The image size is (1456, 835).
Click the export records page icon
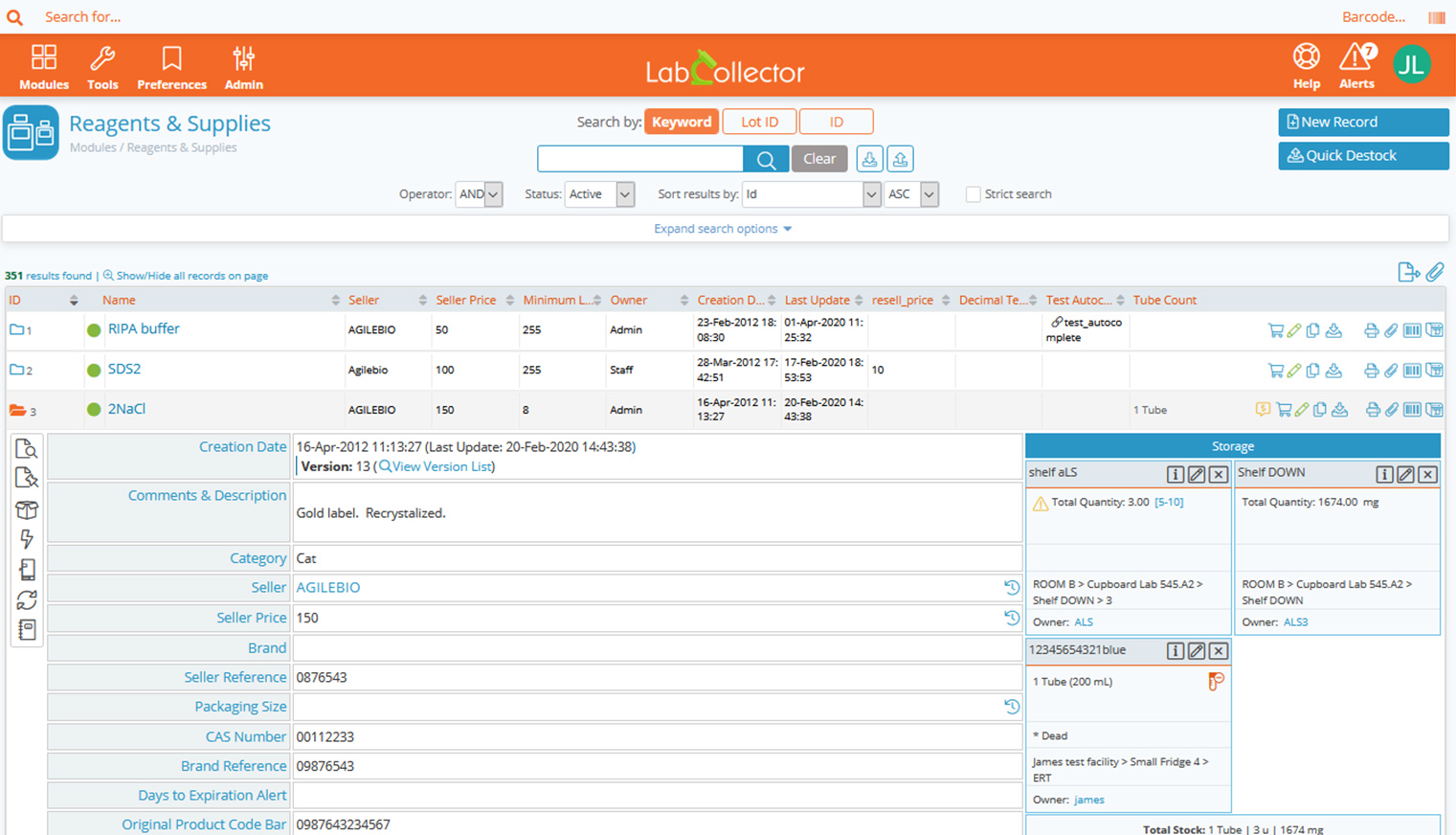(1408, 273)
